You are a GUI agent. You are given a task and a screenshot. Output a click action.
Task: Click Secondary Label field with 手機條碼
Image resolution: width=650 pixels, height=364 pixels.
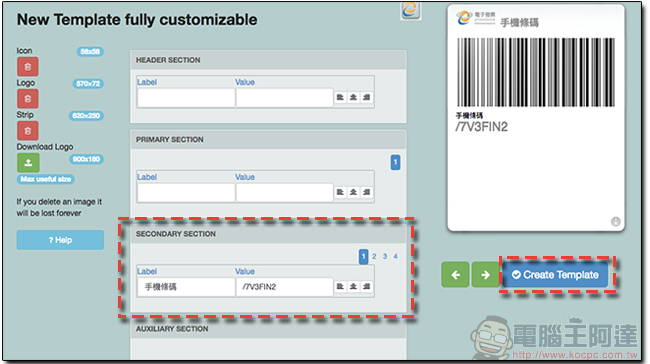coord(186,287)
